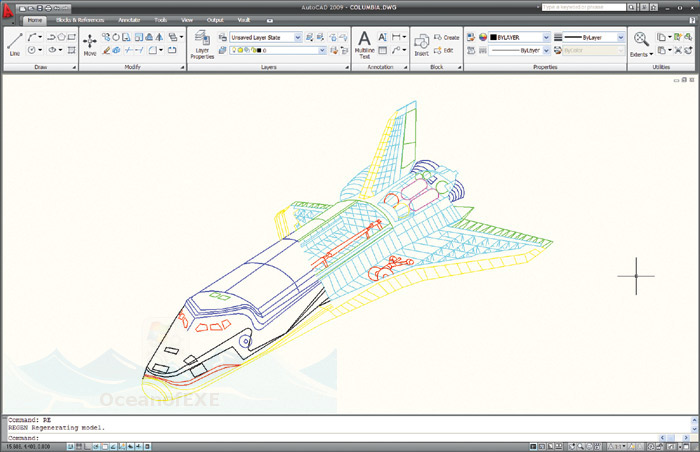
Task: Click the Insert block icon
Action: 421,45
